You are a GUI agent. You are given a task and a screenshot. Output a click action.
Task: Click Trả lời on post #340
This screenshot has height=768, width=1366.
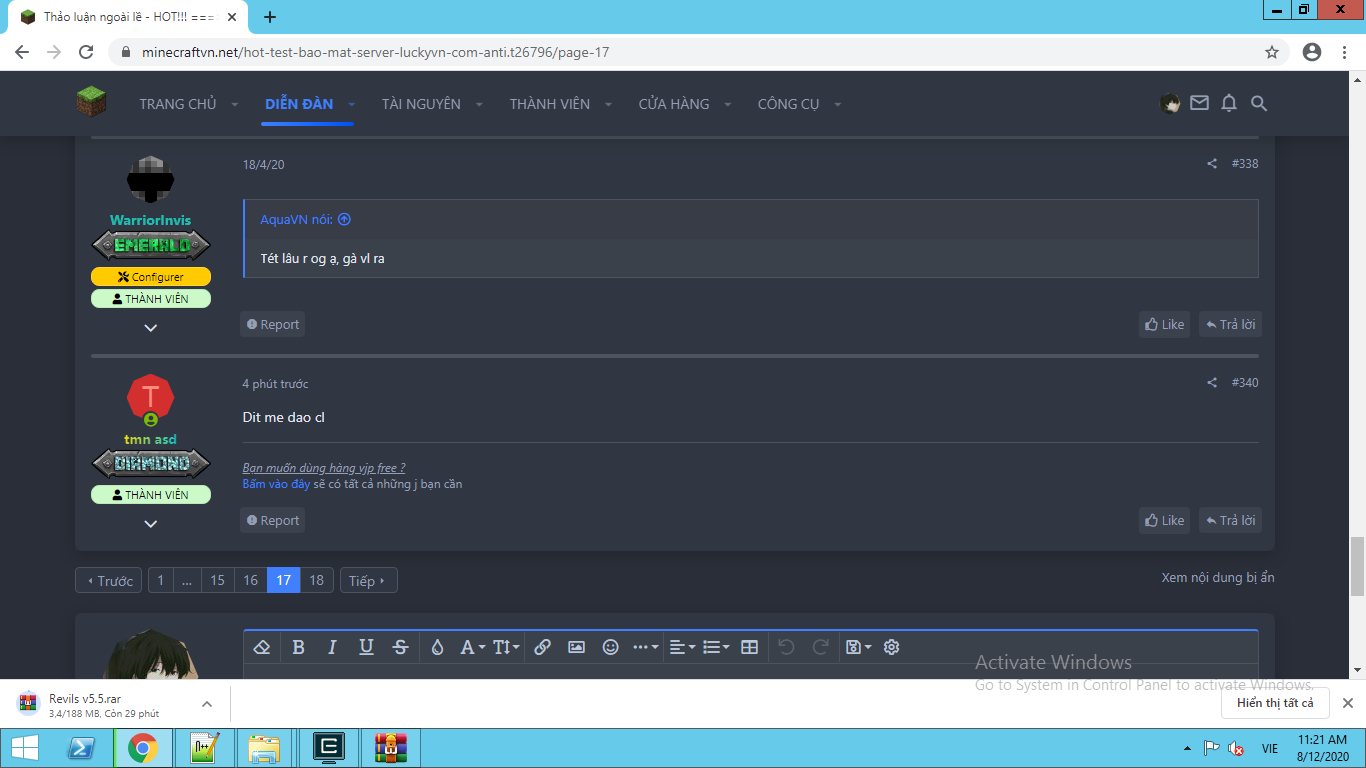pos(1231,520)
